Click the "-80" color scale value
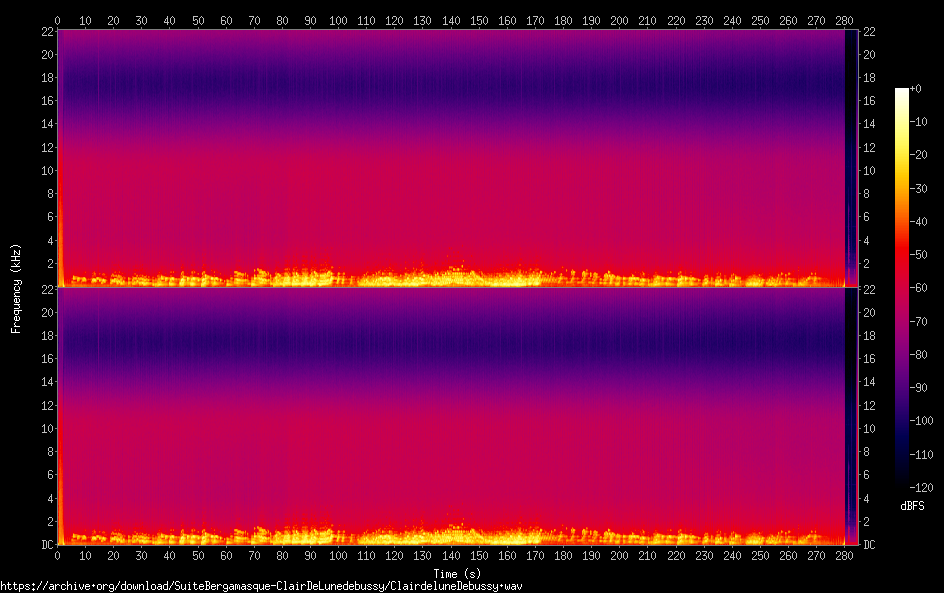This screenshot has width=944, height=593. click(x=918, y=355)
